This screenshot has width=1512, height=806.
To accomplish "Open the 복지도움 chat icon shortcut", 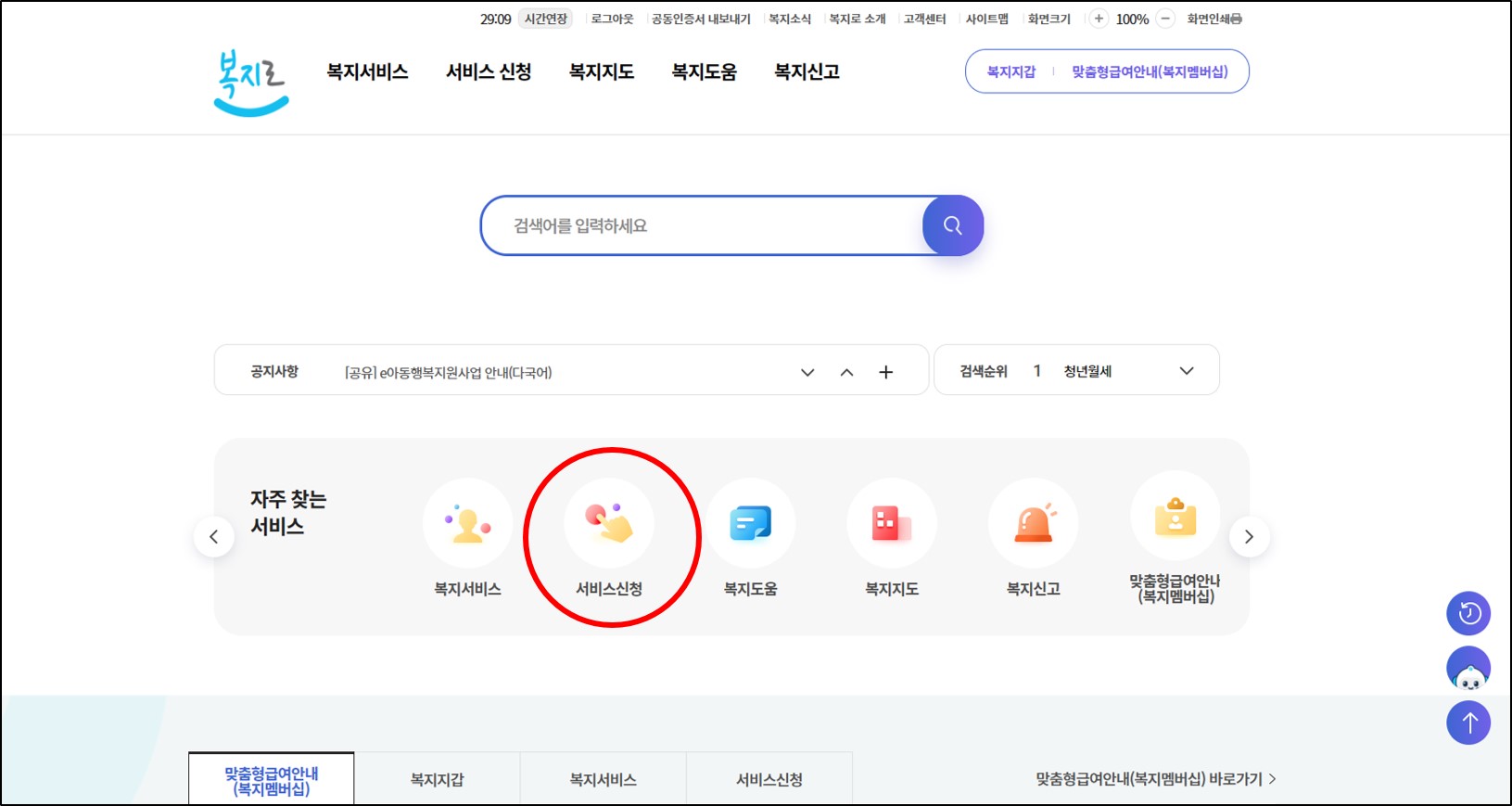I will tap(750, 523).
